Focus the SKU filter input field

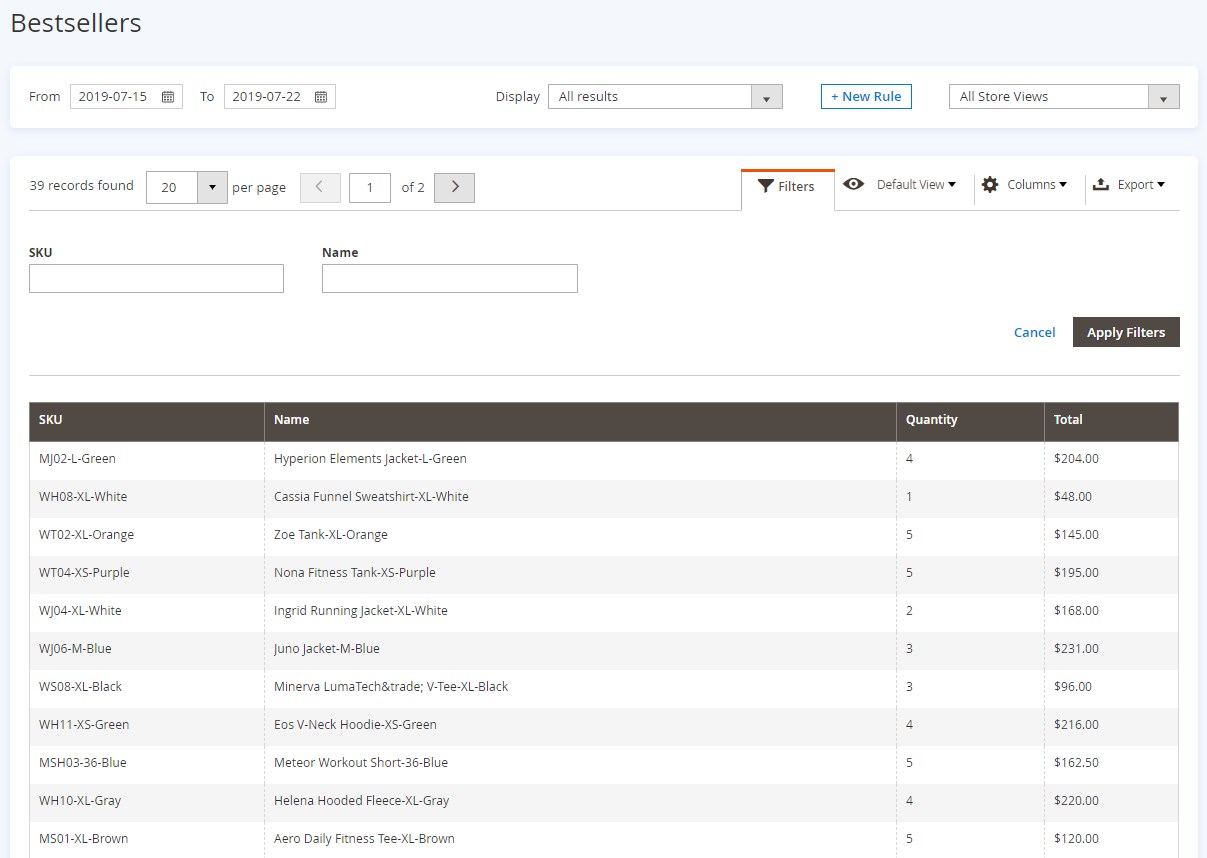click(156, 279)
